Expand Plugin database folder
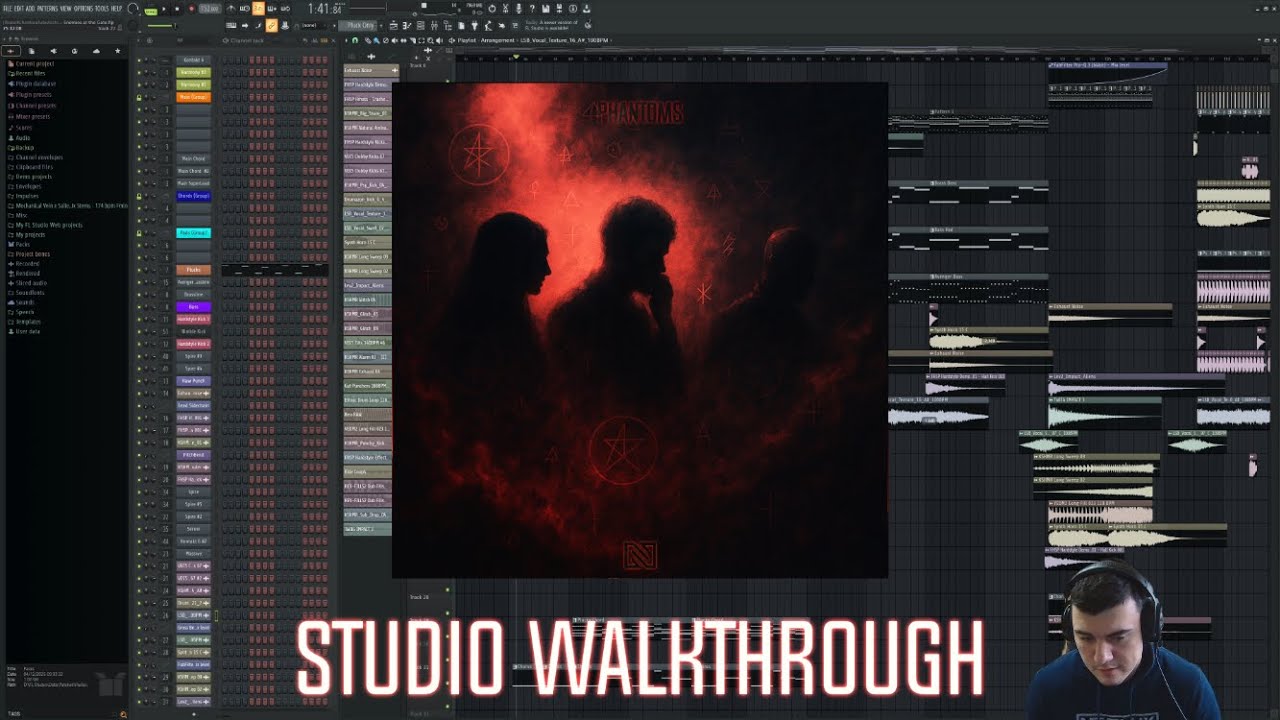1280x720 pixels. pos(33,84)
